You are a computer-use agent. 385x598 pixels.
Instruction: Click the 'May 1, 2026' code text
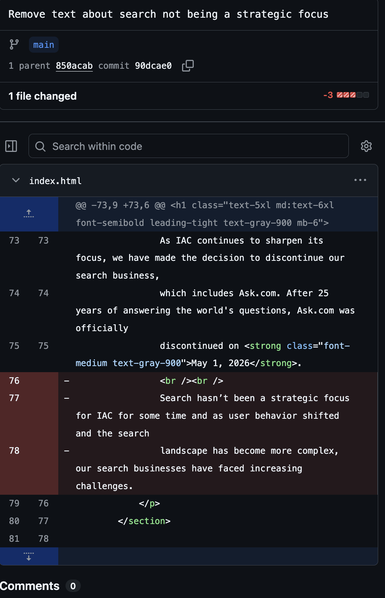tap(220, 363)
